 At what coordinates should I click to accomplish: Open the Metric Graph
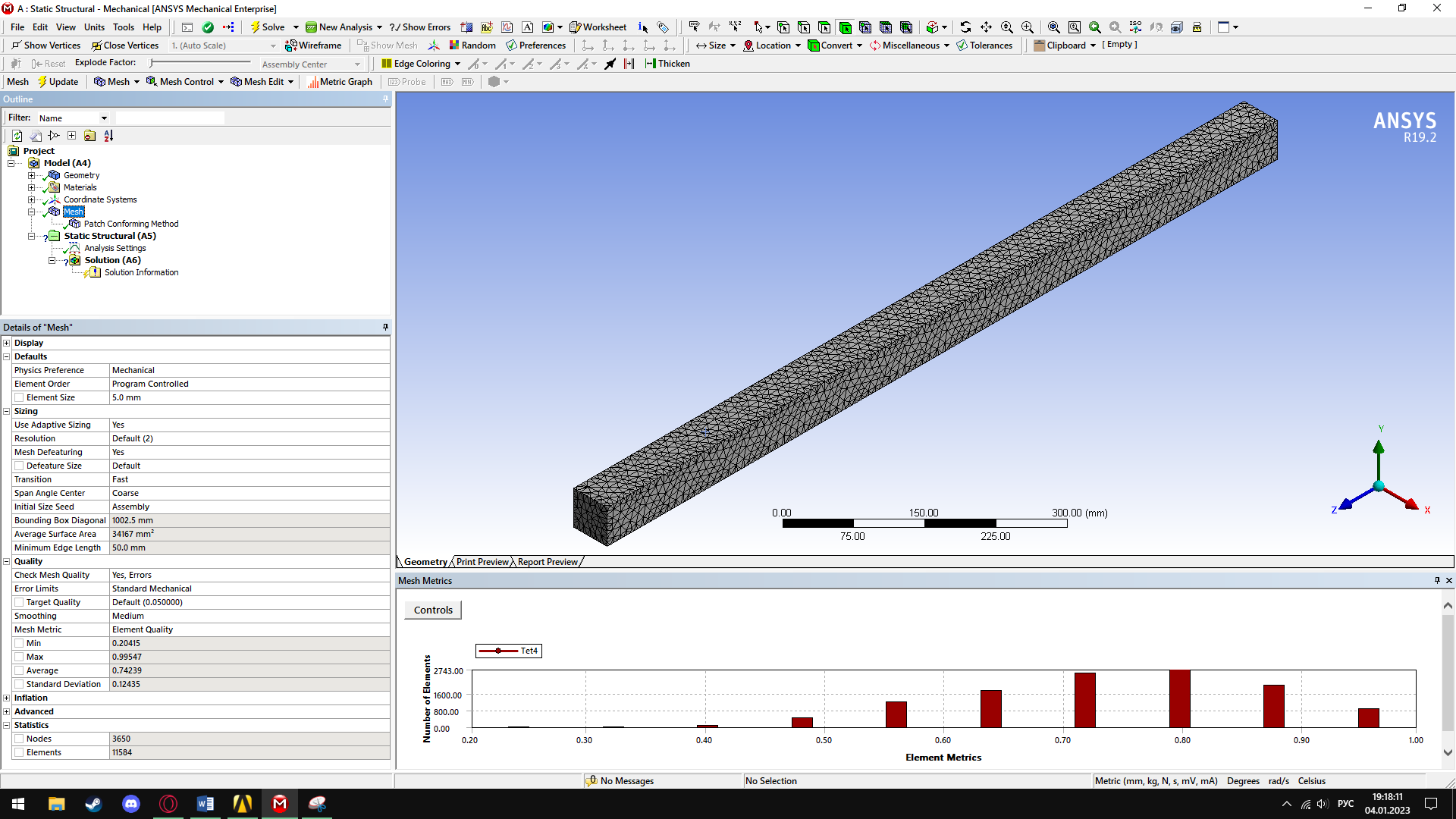click(340, 82)
